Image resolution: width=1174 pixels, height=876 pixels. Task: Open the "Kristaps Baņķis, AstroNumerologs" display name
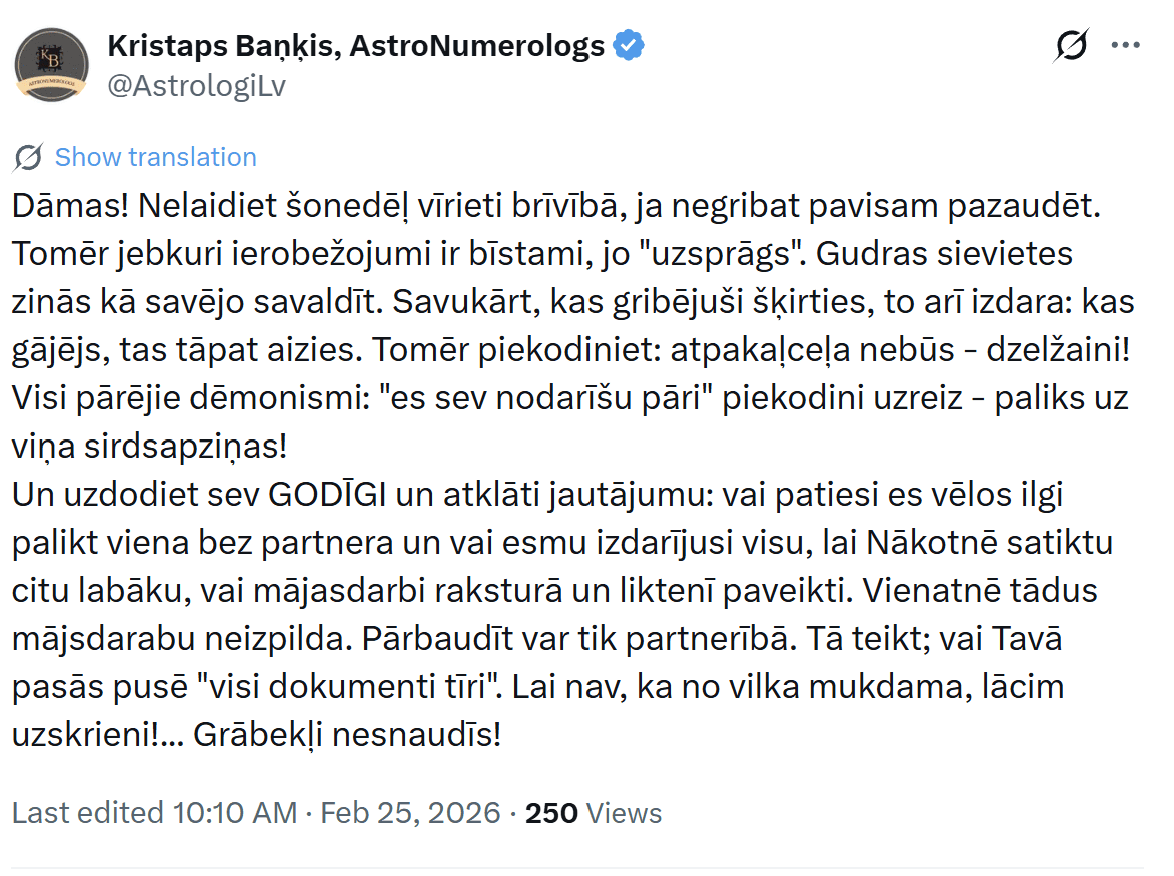click(x=355, y=46)
